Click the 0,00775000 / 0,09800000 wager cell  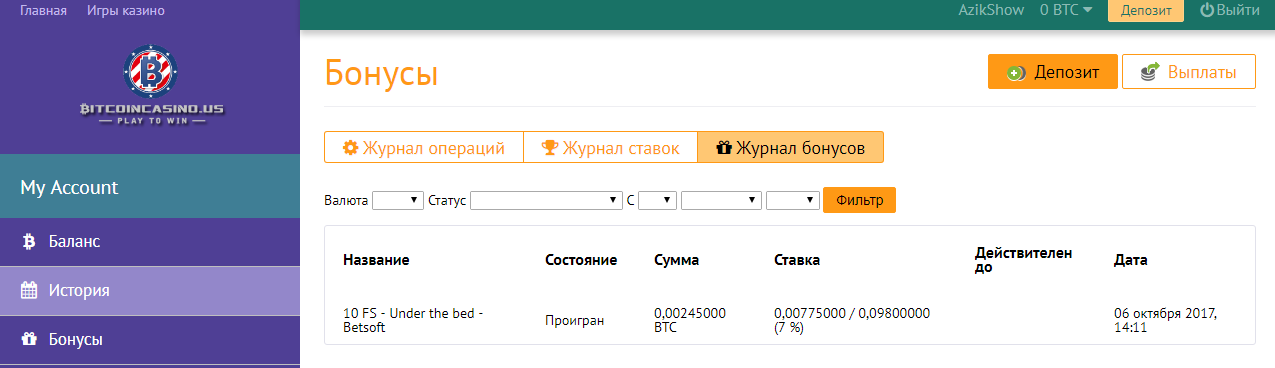[x=852, y=320]
